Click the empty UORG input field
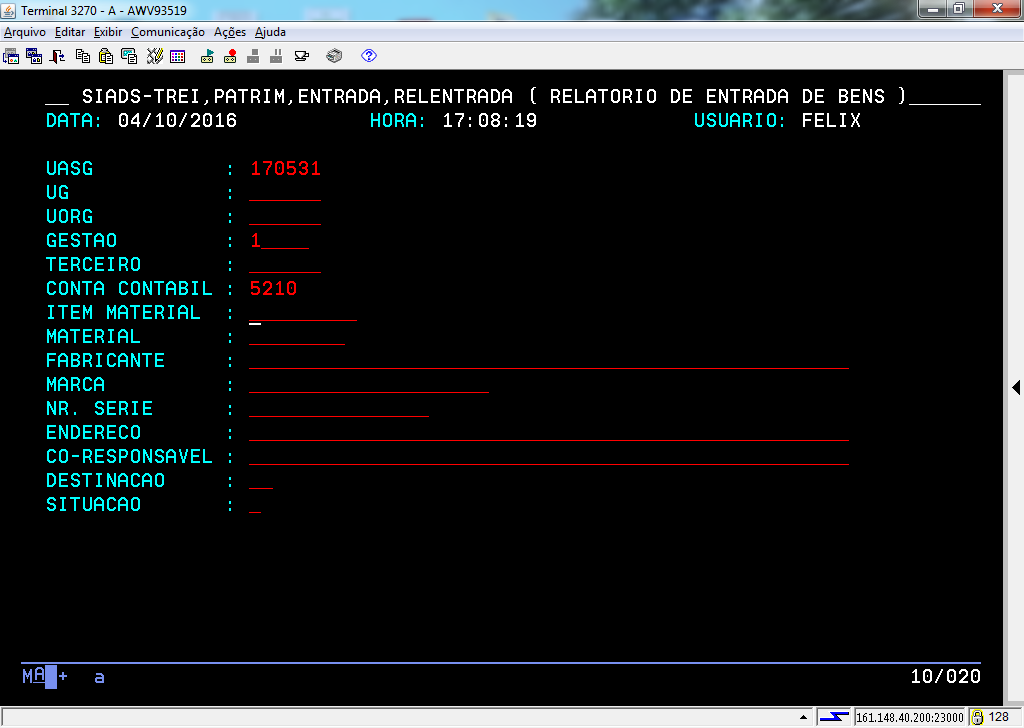The width and height of the screenshot is (1024, 728). tap(285, 217)
